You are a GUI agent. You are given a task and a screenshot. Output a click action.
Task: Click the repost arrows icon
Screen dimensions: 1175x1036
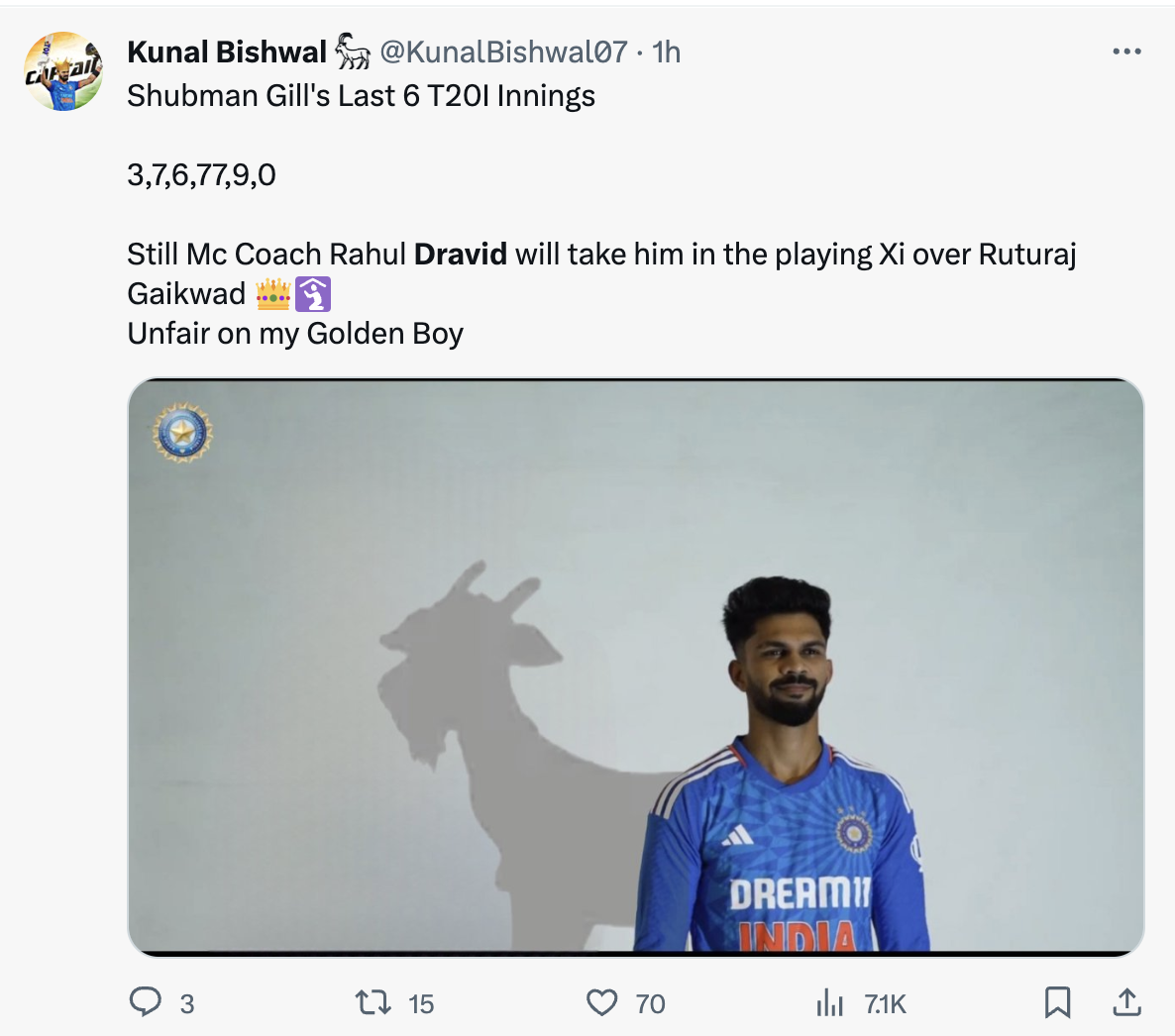pos(374,1002)
